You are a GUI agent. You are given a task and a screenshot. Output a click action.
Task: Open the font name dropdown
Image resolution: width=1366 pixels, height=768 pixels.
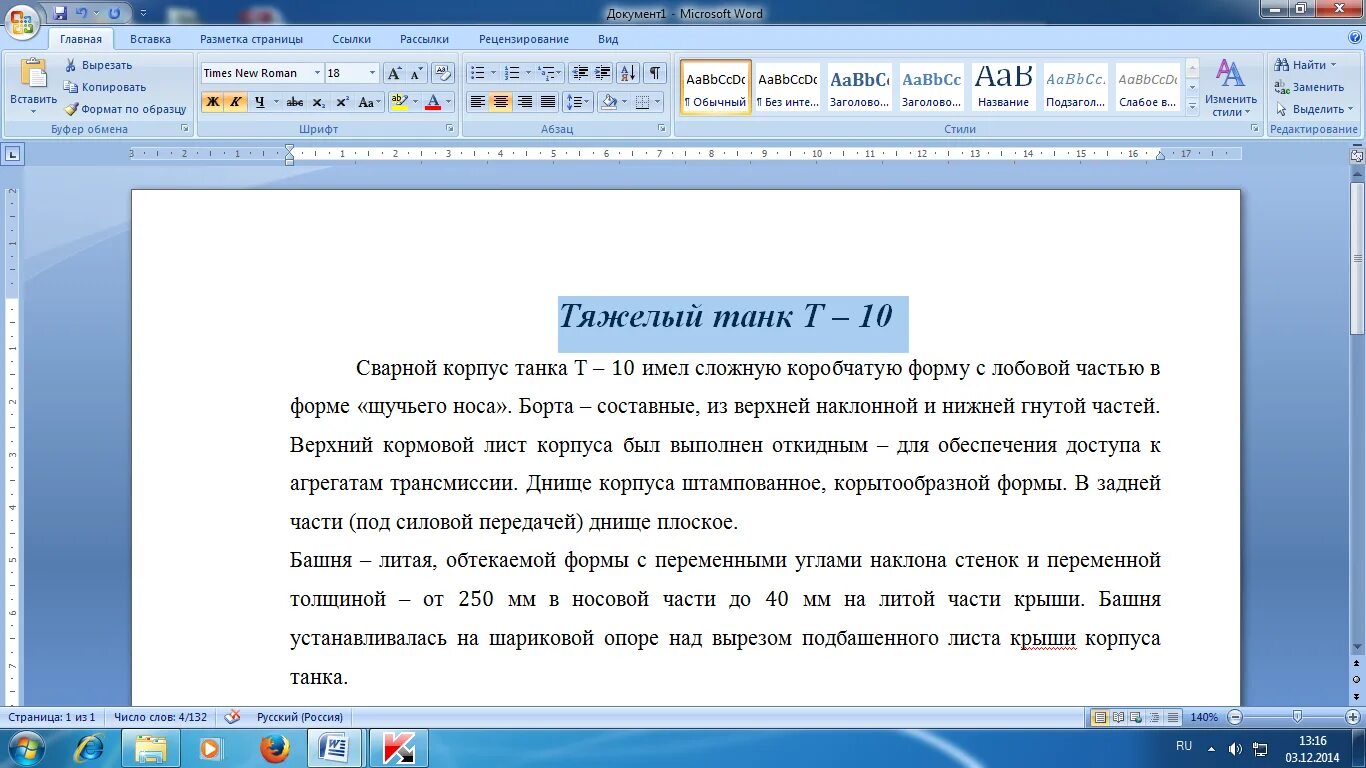317,73
